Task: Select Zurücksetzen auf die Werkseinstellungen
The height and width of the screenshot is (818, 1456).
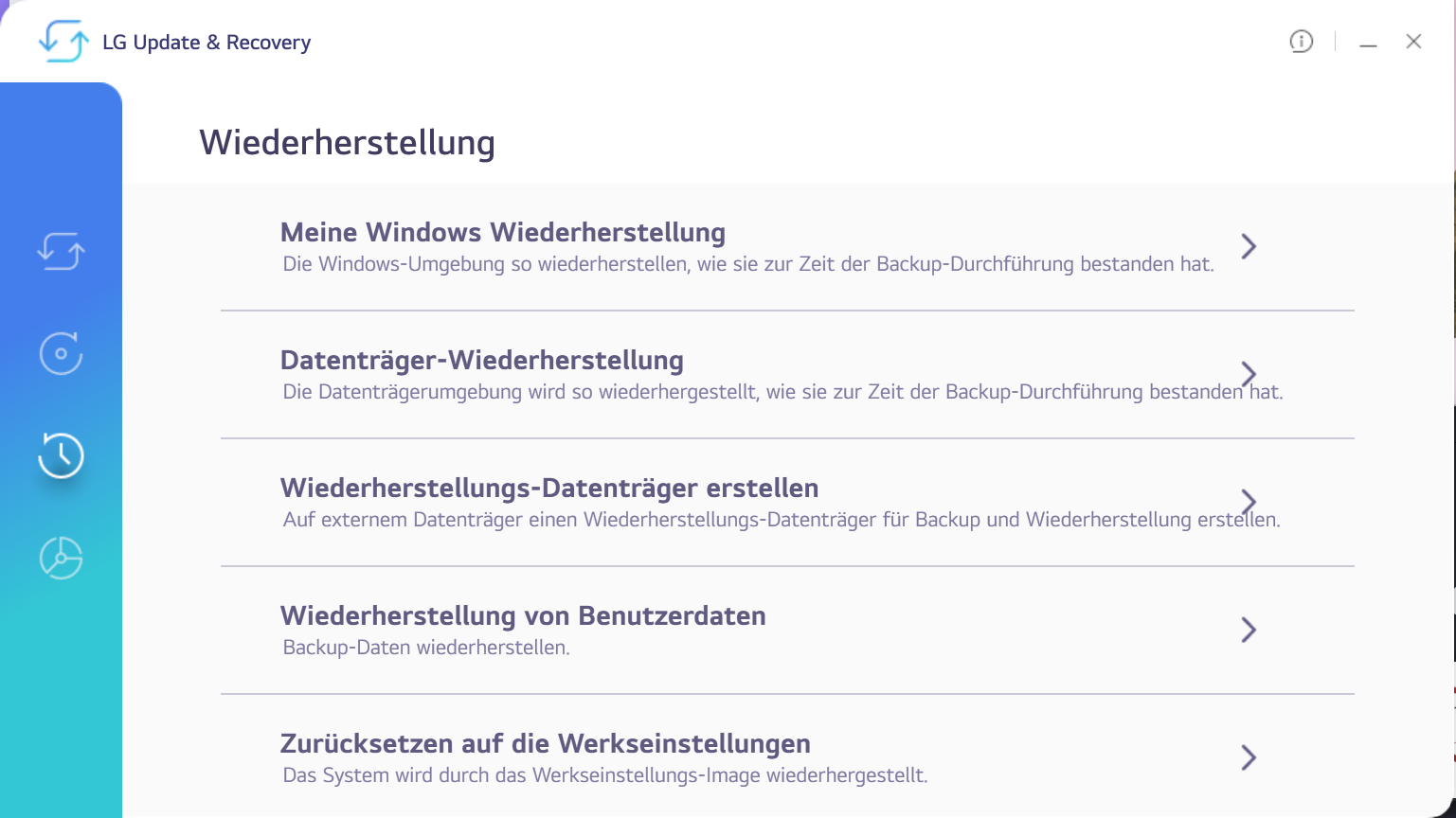Action: pyautogui.click(x=546, y=744)
